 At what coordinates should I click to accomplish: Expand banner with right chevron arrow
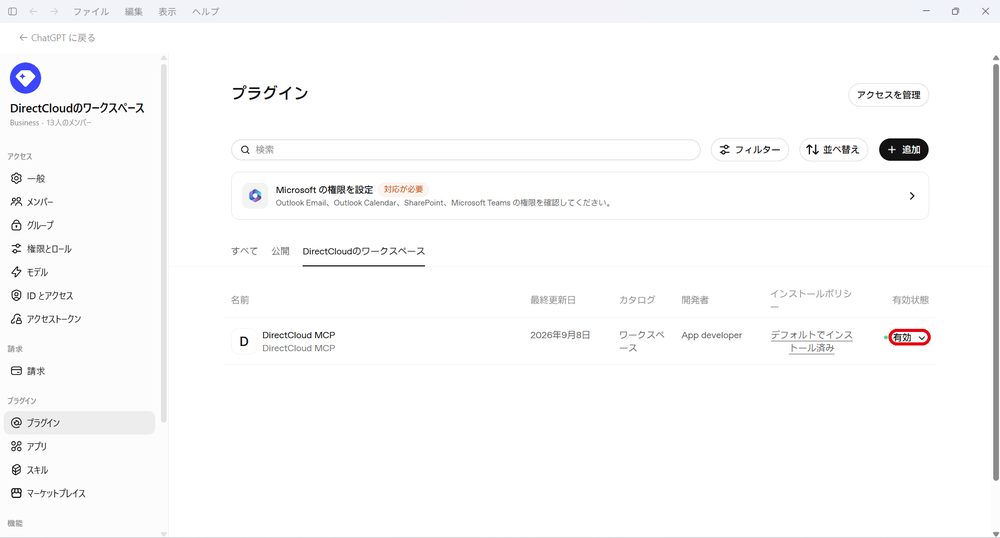(912, 196)
